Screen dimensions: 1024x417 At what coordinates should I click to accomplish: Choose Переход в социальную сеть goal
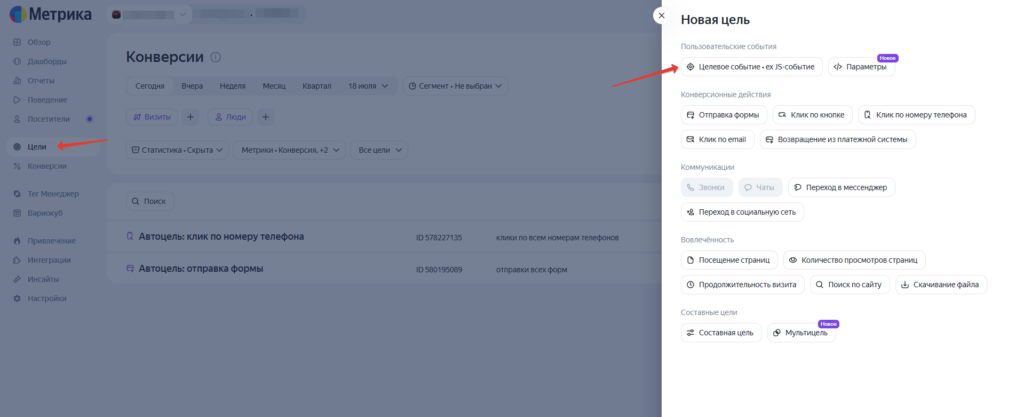(x=742, y=212)
